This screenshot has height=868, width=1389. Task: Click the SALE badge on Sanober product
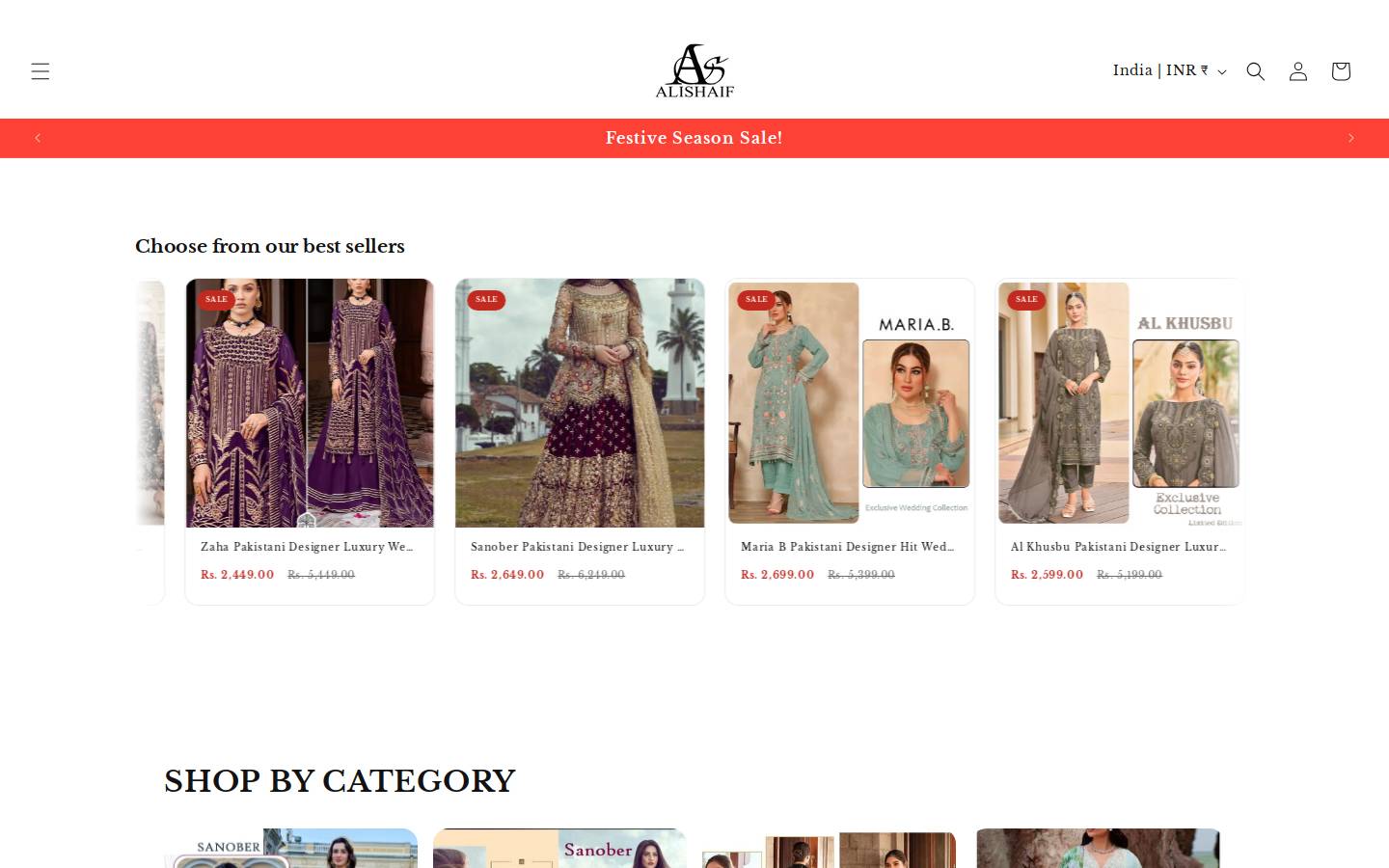[486, 300]
